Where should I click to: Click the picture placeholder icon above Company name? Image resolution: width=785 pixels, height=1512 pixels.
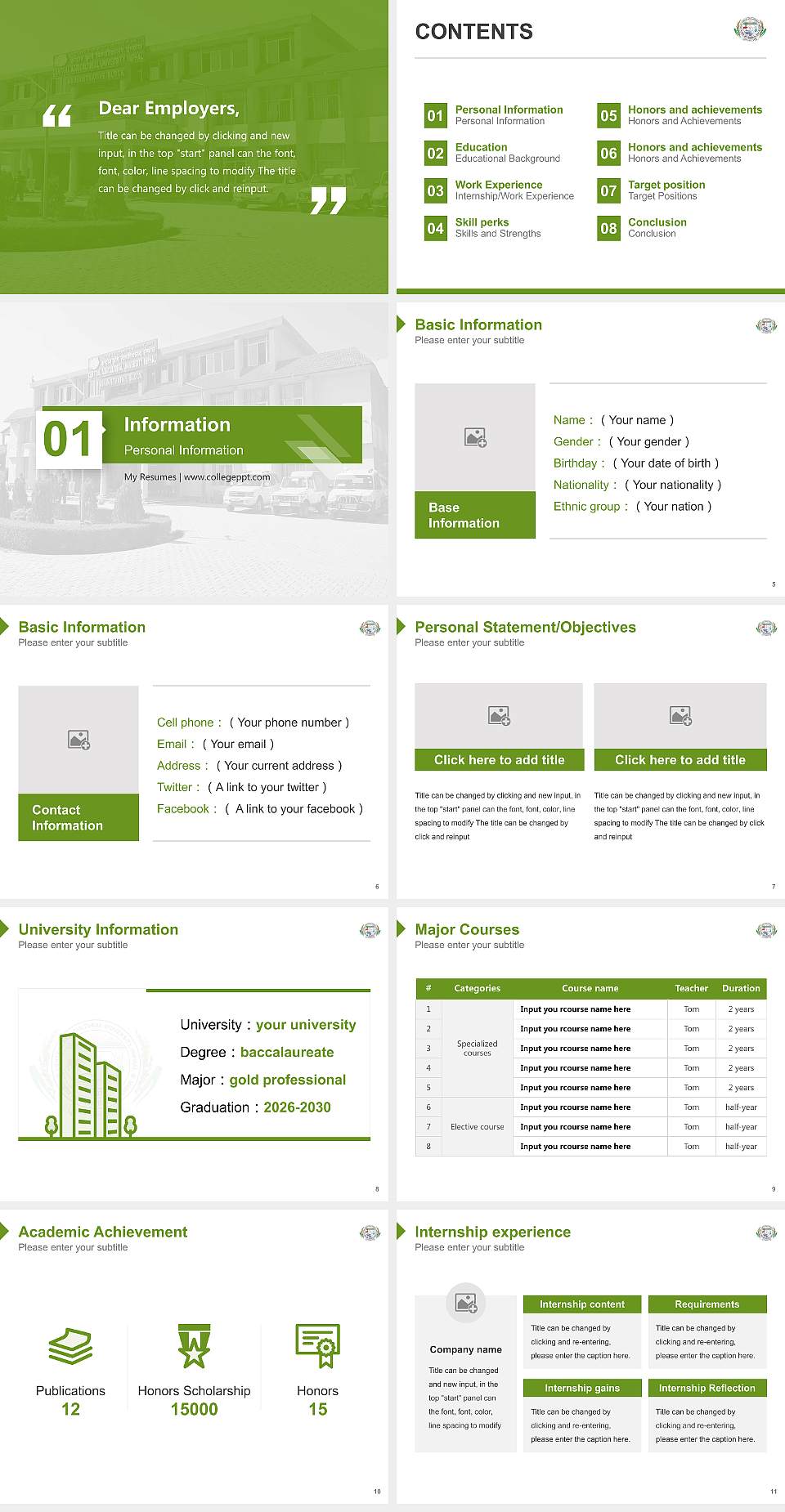pyautogui.click(x=466, y=1303)
